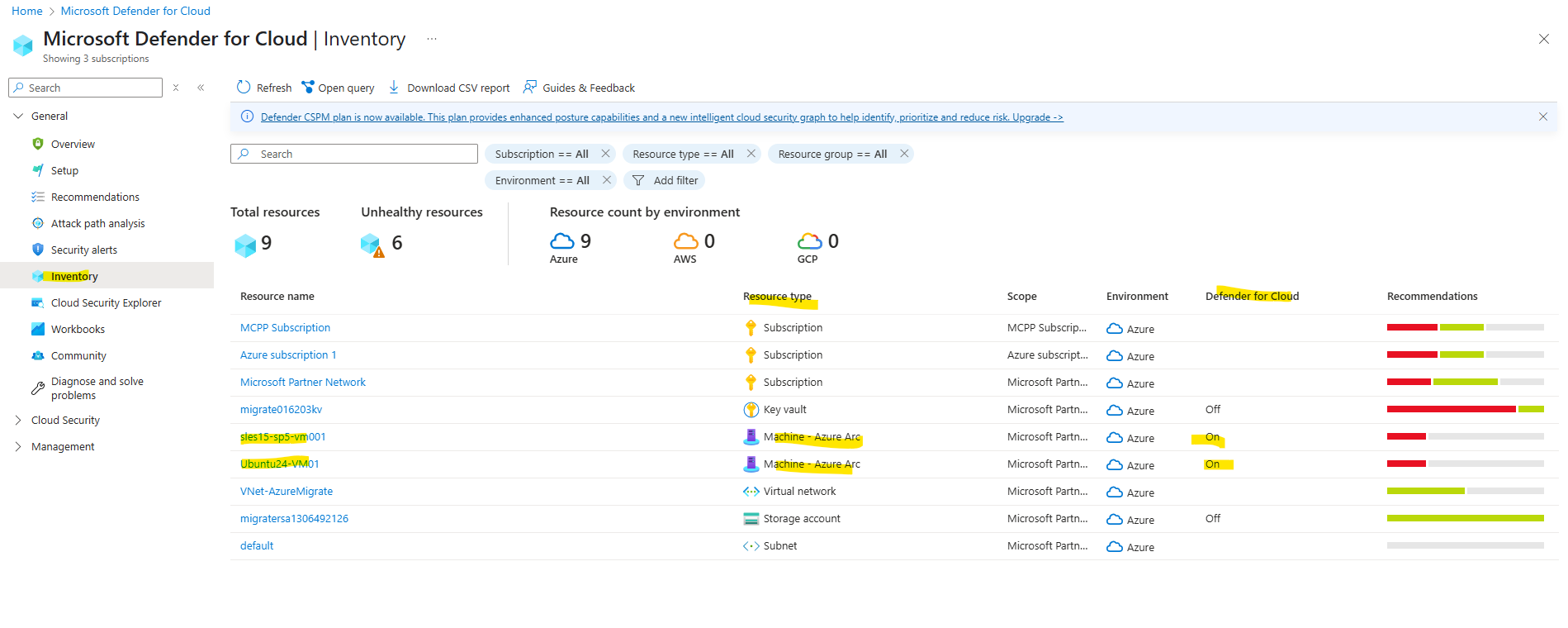Click the GCP cloud environment icon

click(809, 240)
